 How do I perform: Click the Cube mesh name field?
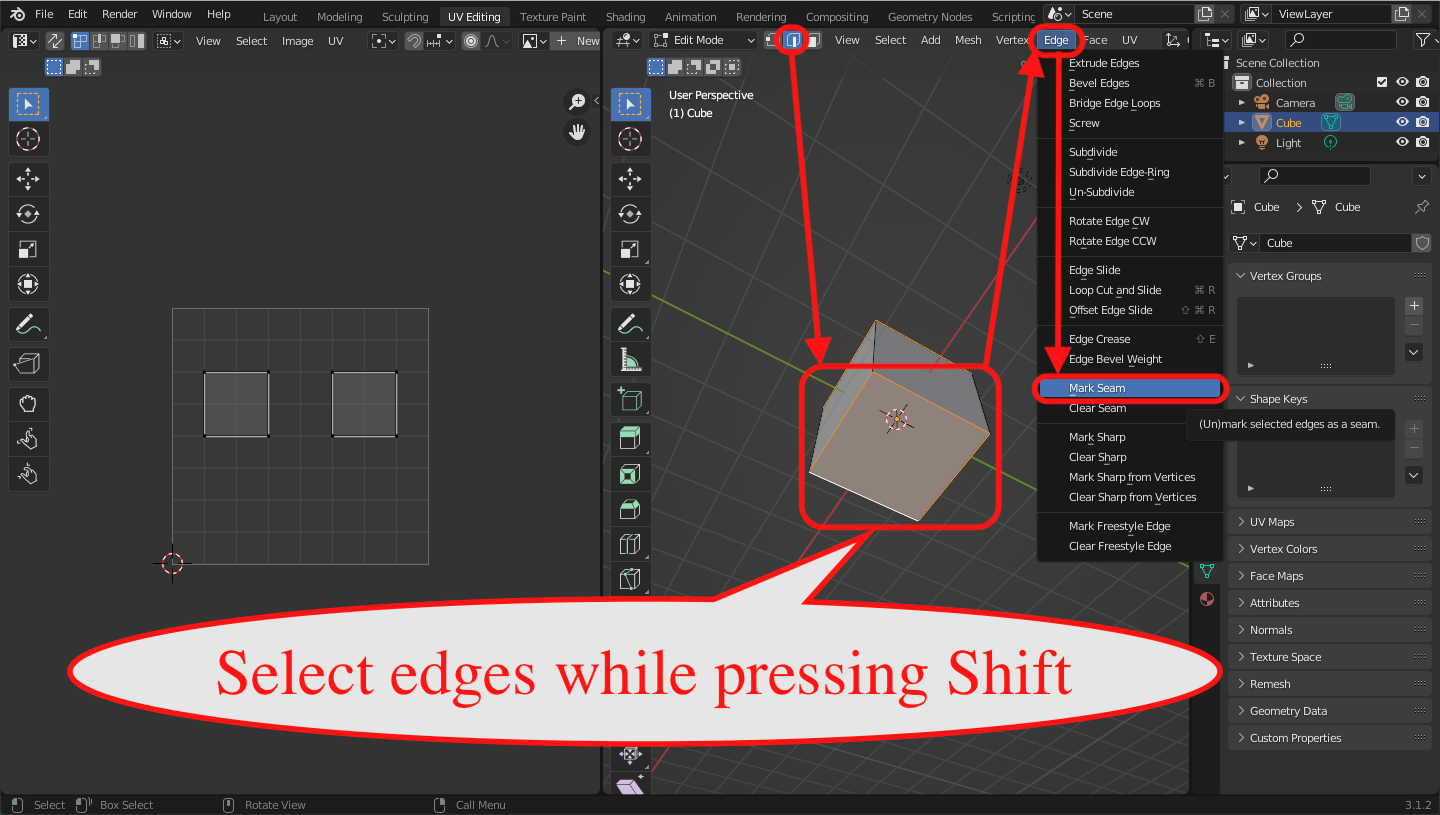(1335, 243)
